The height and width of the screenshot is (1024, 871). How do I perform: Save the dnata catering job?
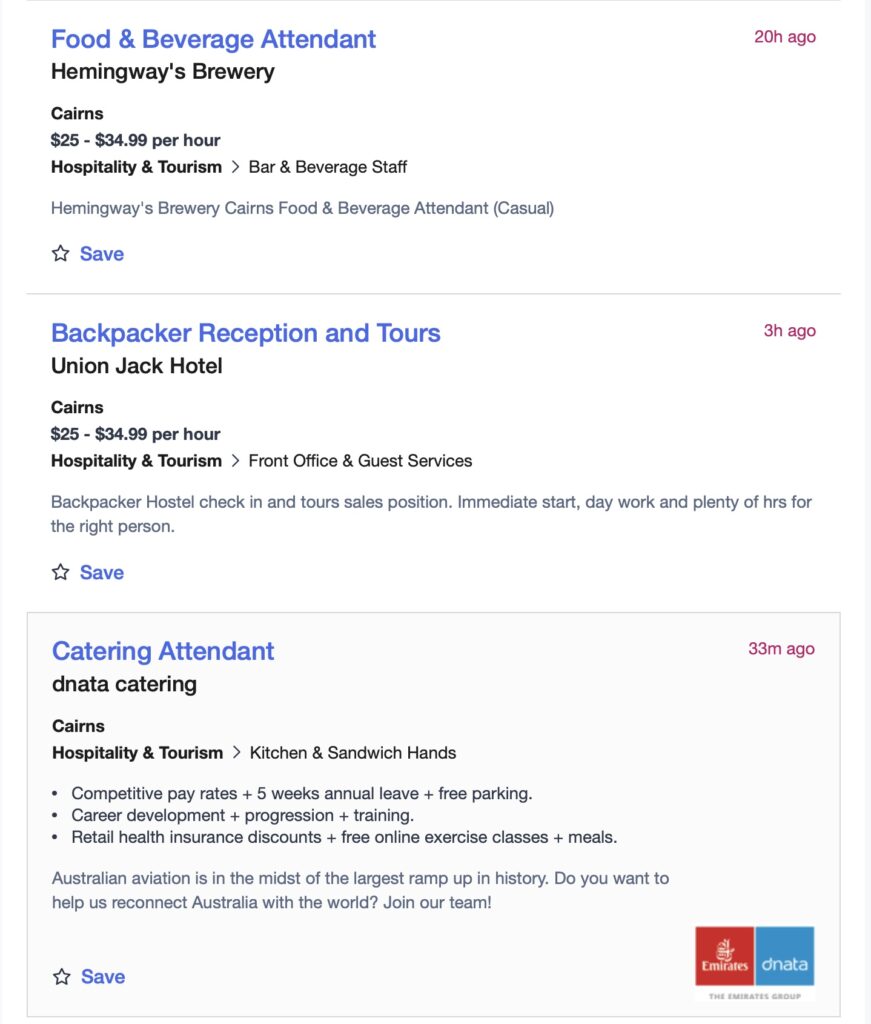[x=89, y=976]
